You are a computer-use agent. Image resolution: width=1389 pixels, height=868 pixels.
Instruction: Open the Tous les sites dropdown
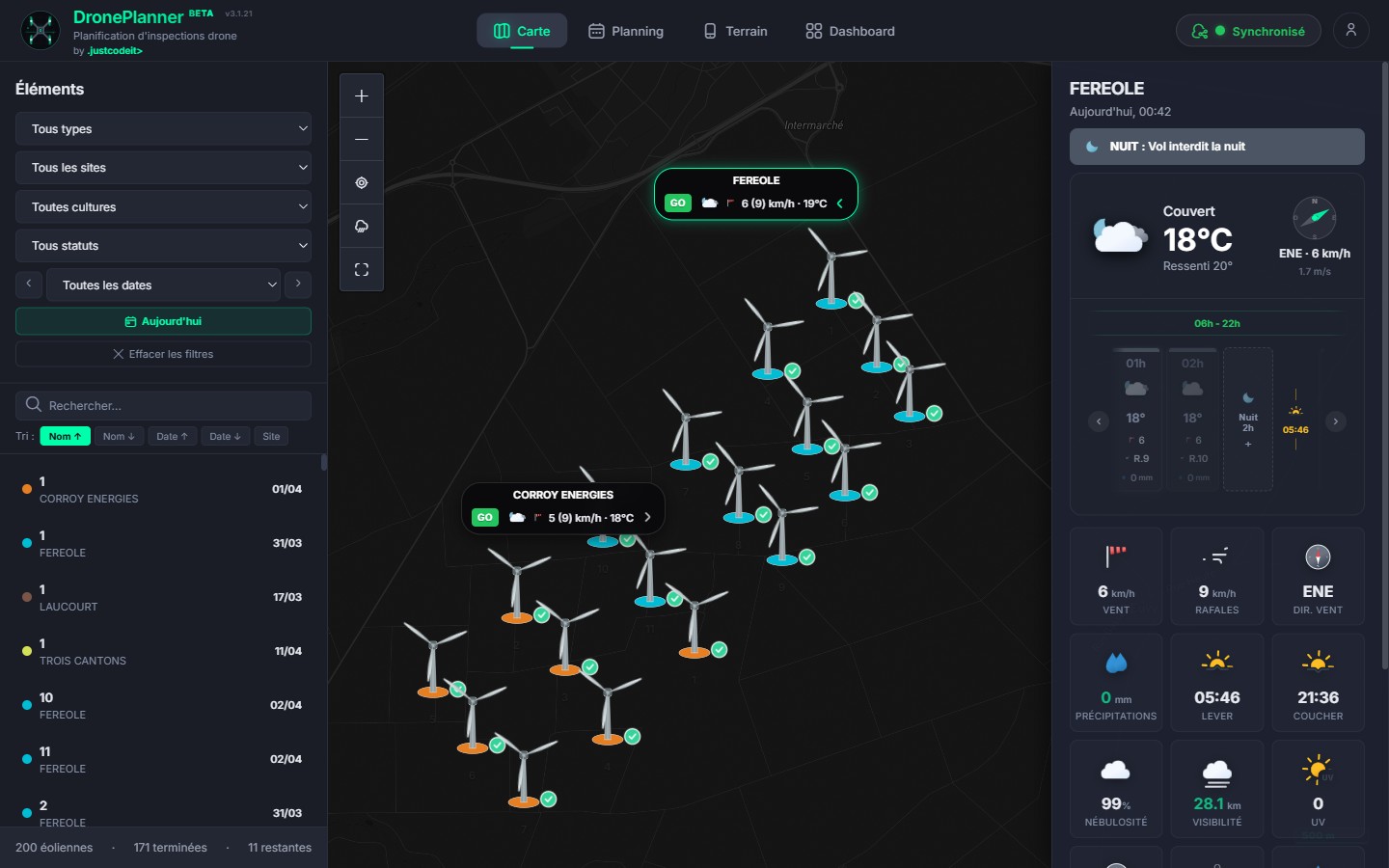(163, 168)
